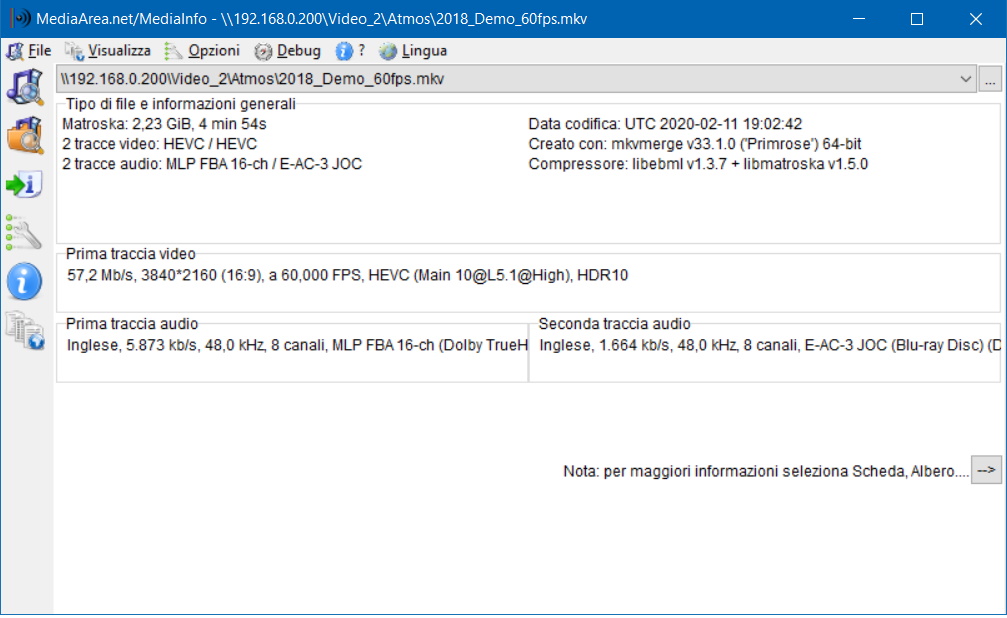Click the 'Nota: per maggiori informazioni' note text

[x=766, y=472]
